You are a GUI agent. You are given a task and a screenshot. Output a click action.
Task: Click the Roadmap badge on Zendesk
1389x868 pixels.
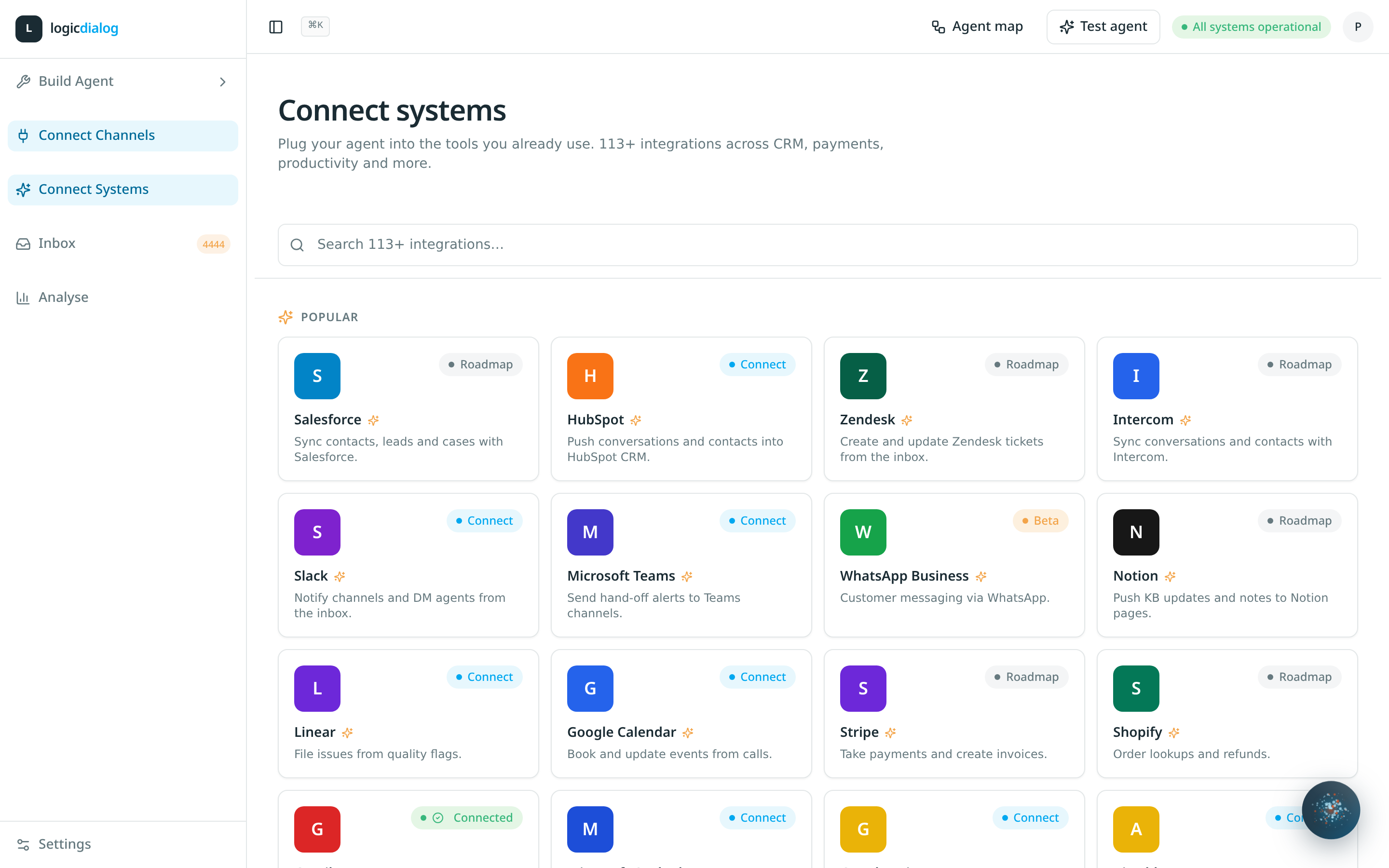(1026, 365)
